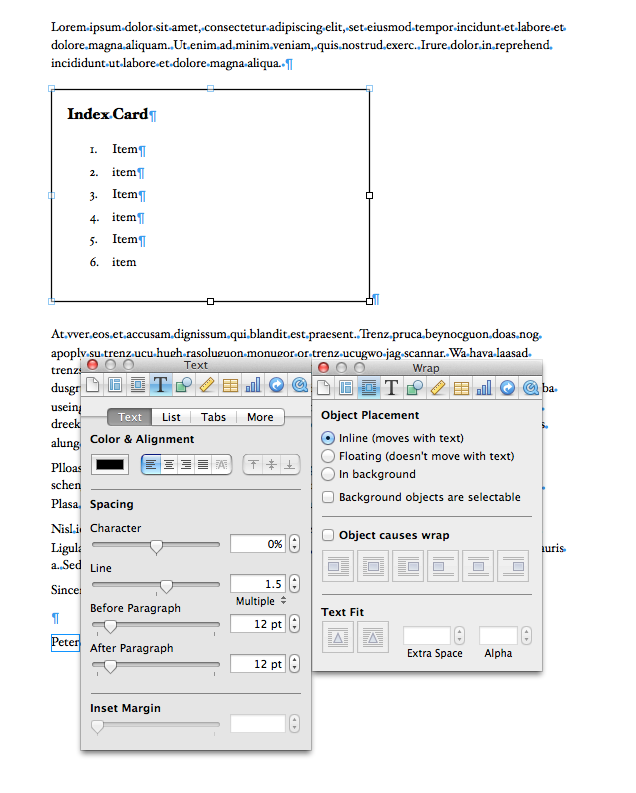Open Table inspector in Wrap window

[461, 388]
